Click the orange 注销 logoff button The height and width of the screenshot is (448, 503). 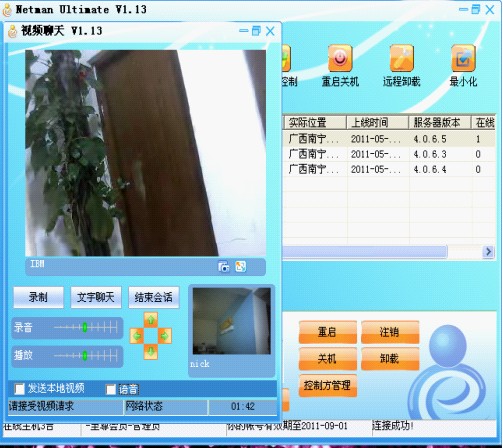click(x=390, y=332)
